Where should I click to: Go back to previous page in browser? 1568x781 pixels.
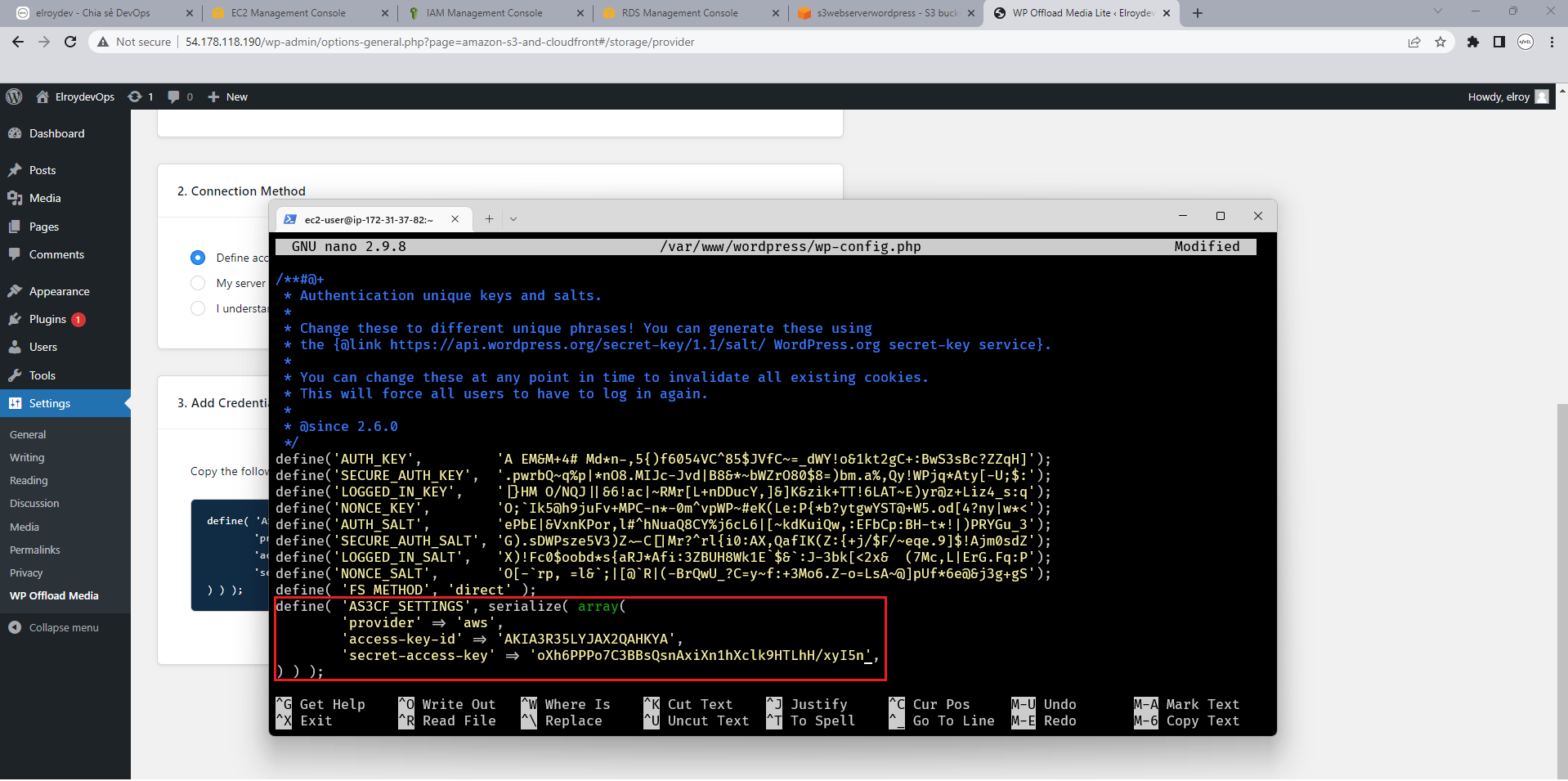[18, 42]
